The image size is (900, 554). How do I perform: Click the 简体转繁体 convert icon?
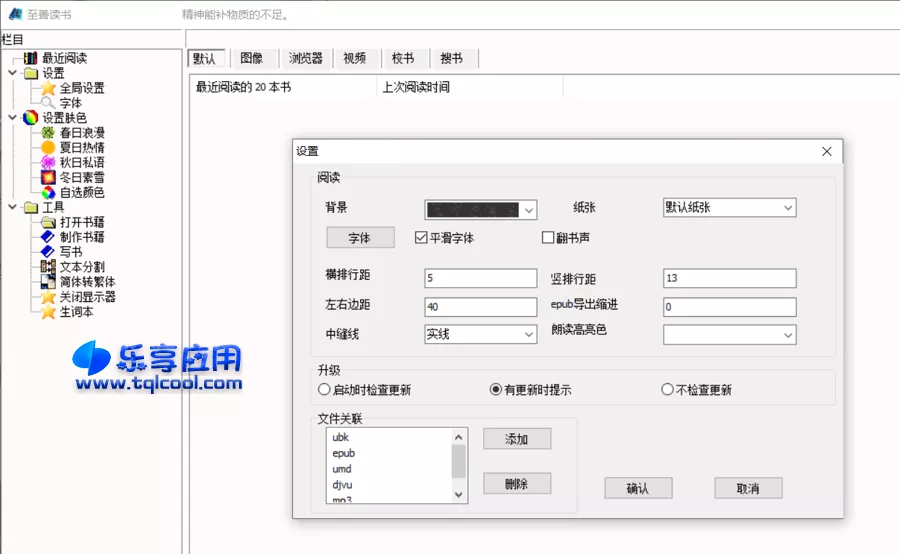[48, 282]
